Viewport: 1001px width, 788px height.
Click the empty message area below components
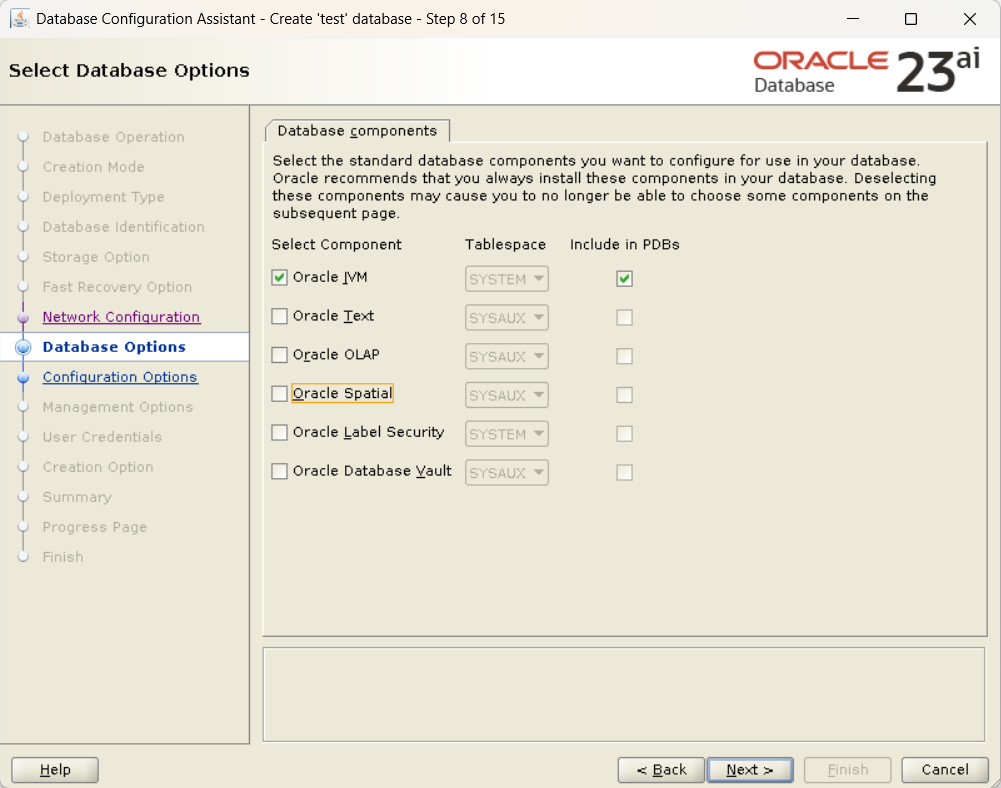624,695
